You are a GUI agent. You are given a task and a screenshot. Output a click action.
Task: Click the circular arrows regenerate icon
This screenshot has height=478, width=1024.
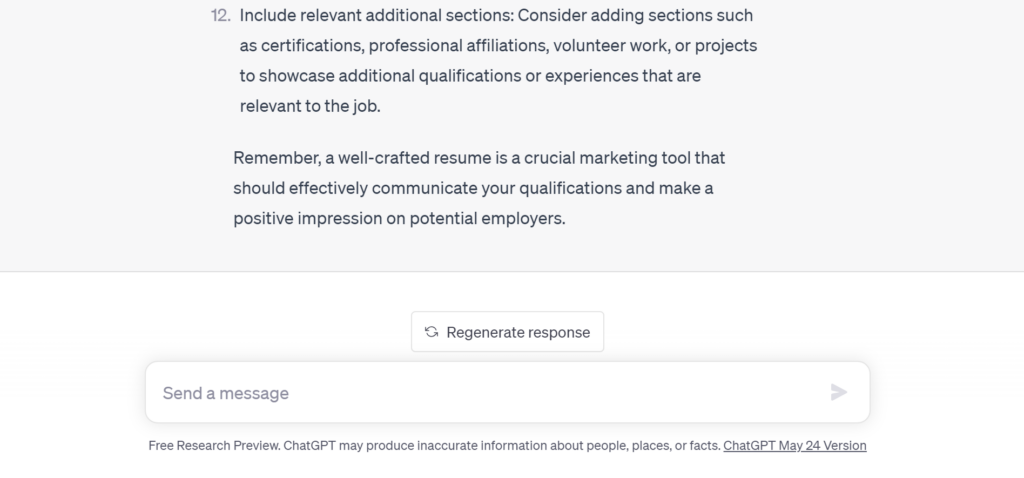431,332
